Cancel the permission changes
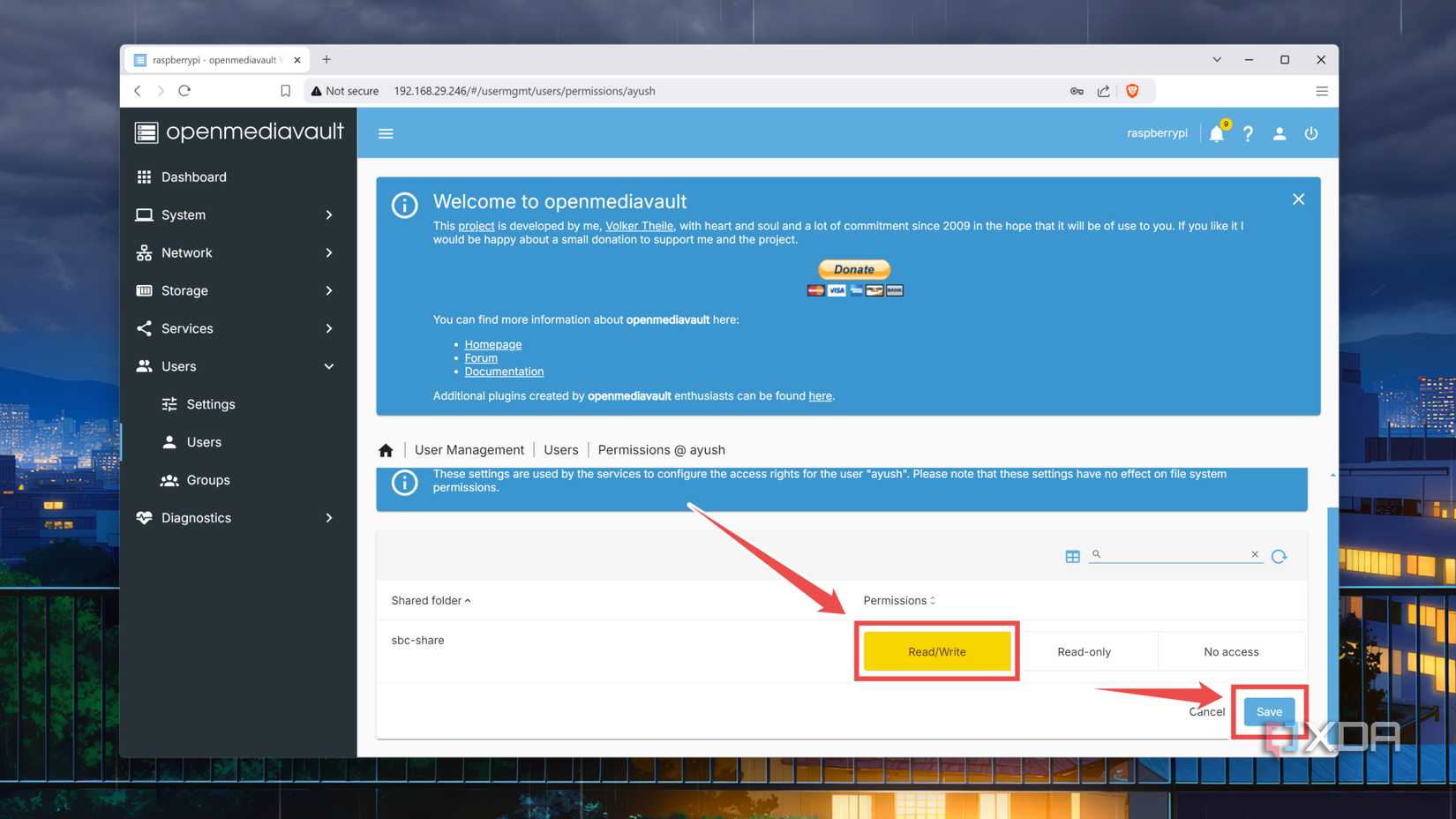The width and height of the screenshot is (1456, 819). [1206, 711]
